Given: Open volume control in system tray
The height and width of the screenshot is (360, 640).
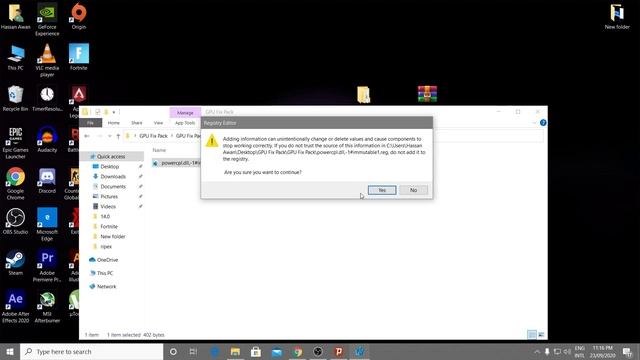Looking at the screenshot, I should pos(567,351).
